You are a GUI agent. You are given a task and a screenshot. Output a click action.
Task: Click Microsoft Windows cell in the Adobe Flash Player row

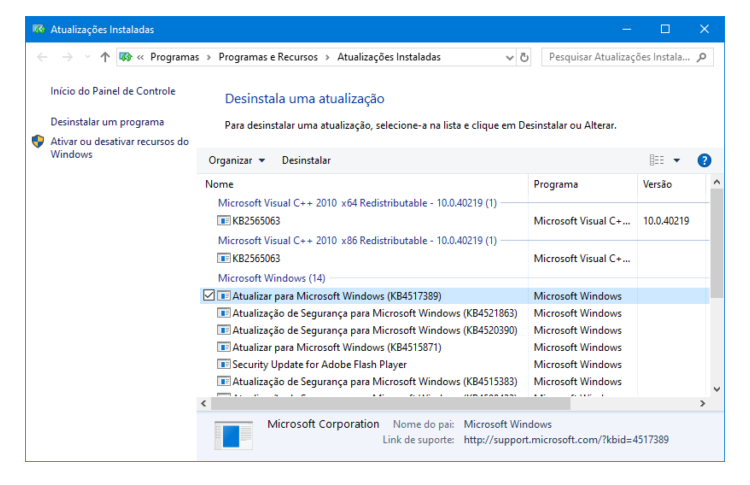(x=578, y=365)
